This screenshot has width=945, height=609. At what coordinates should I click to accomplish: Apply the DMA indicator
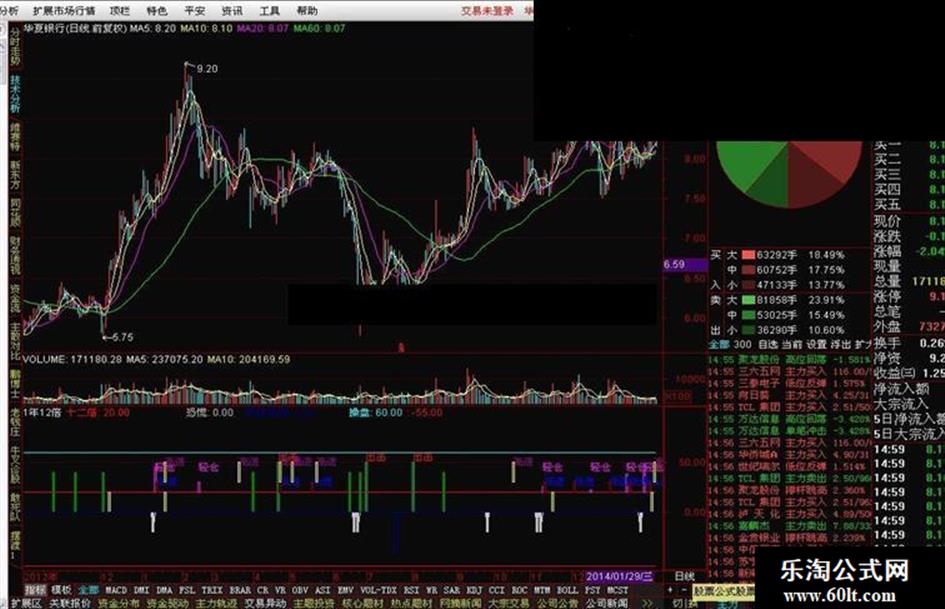[x=165, y=590]
